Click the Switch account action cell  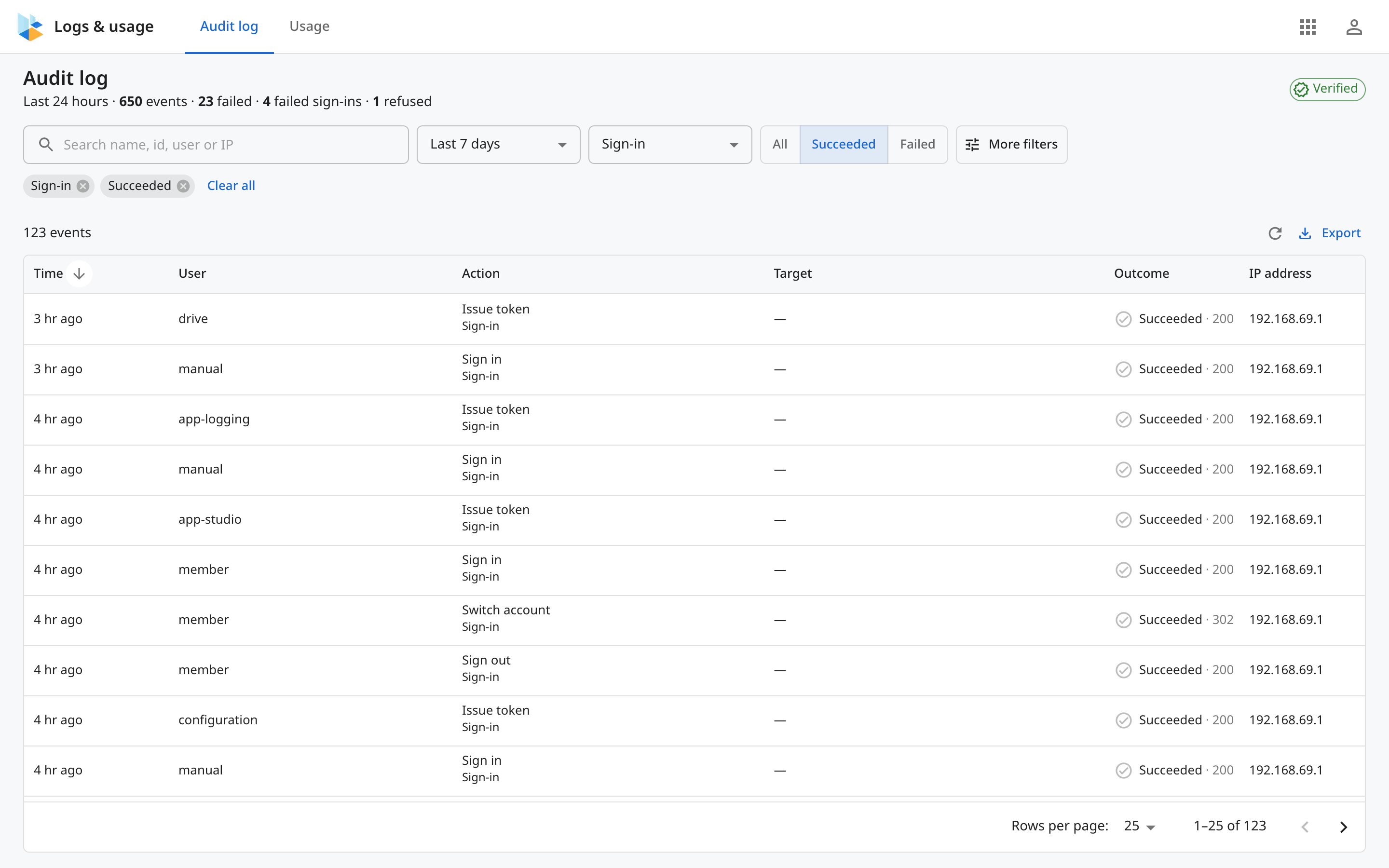point(505,619)
